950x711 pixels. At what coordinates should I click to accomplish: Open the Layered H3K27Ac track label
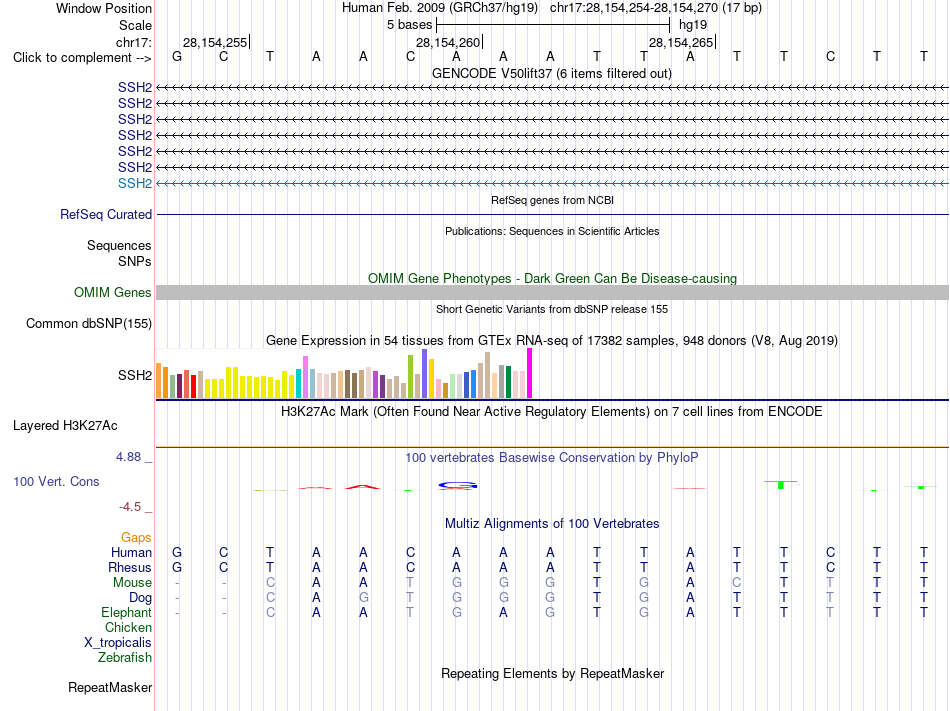pyautogui.click(x=65, y=426)
